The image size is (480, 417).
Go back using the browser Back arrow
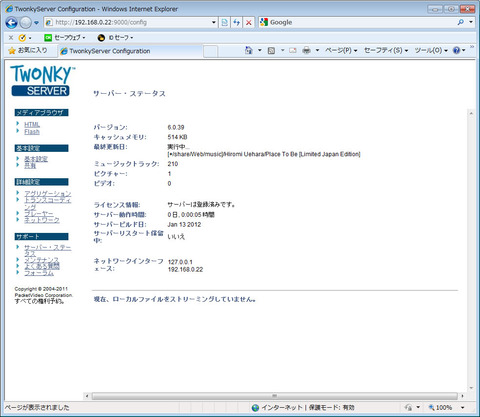11,23
